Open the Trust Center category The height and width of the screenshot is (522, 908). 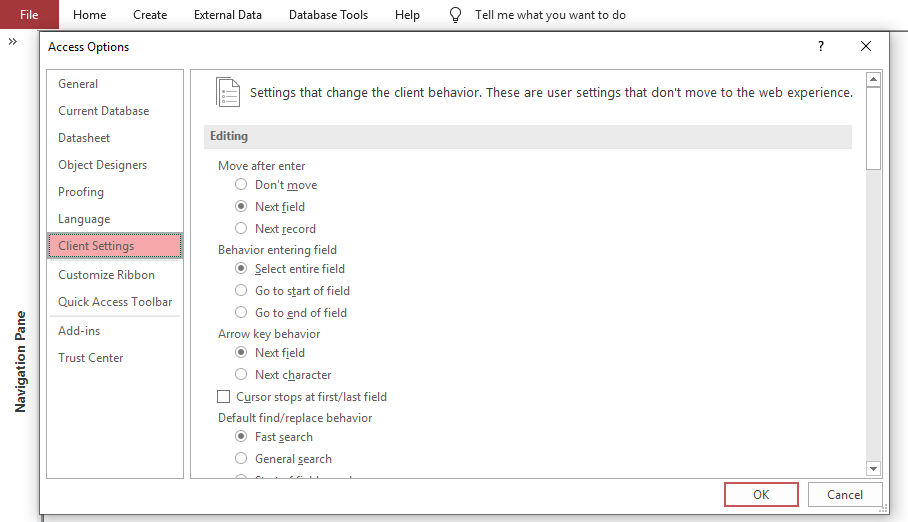click(x=91, y=358)
